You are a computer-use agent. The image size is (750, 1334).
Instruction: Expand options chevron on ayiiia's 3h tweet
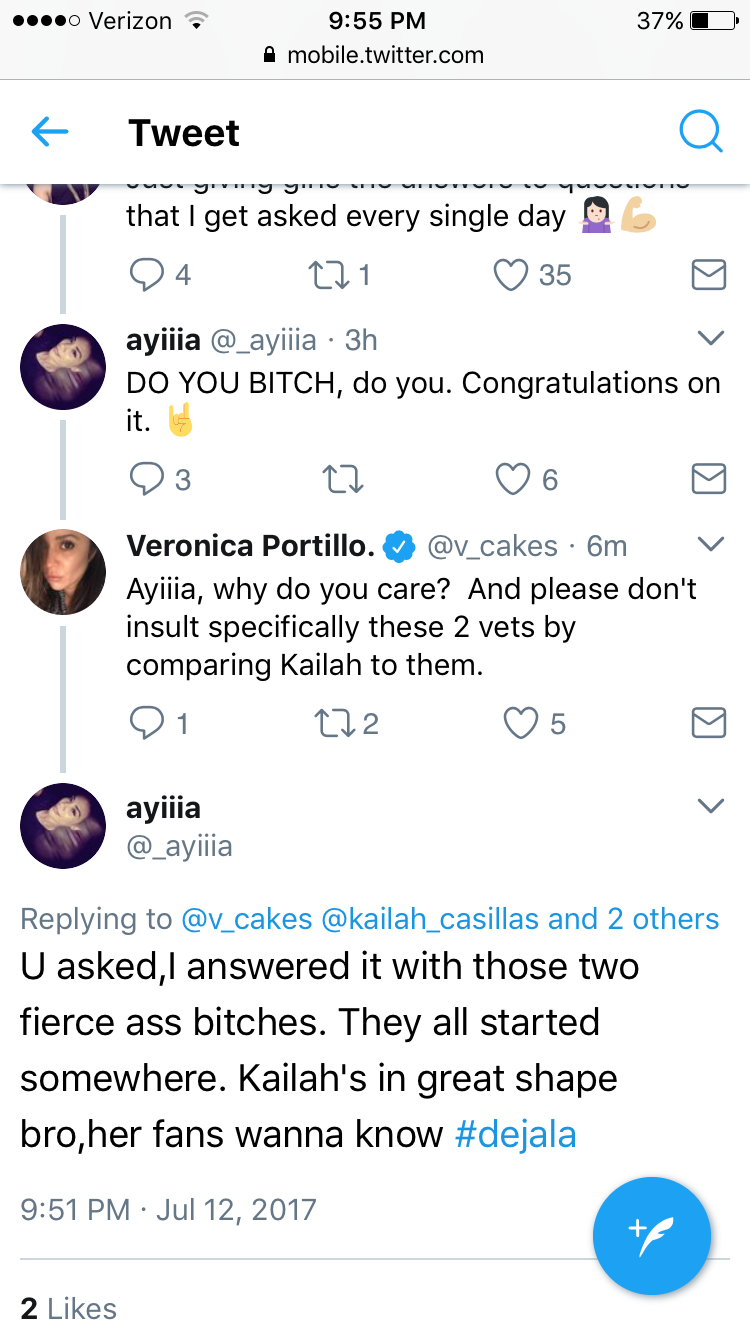coord(710,339)
